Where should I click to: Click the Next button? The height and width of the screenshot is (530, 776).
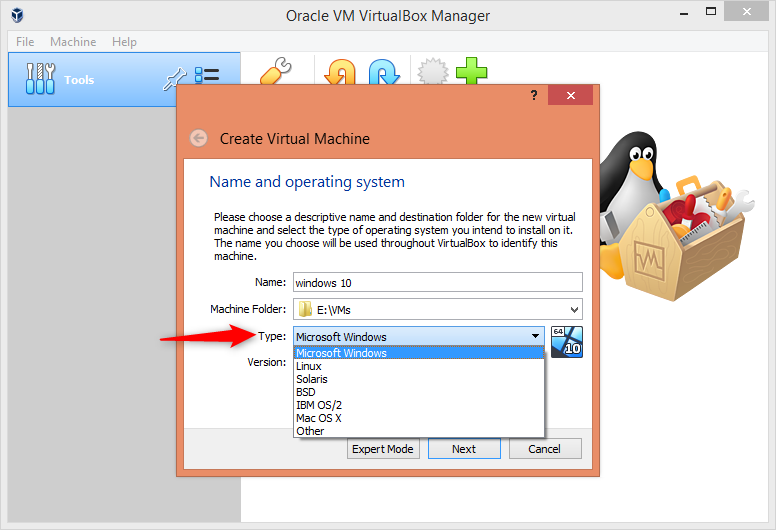(464, 449)
